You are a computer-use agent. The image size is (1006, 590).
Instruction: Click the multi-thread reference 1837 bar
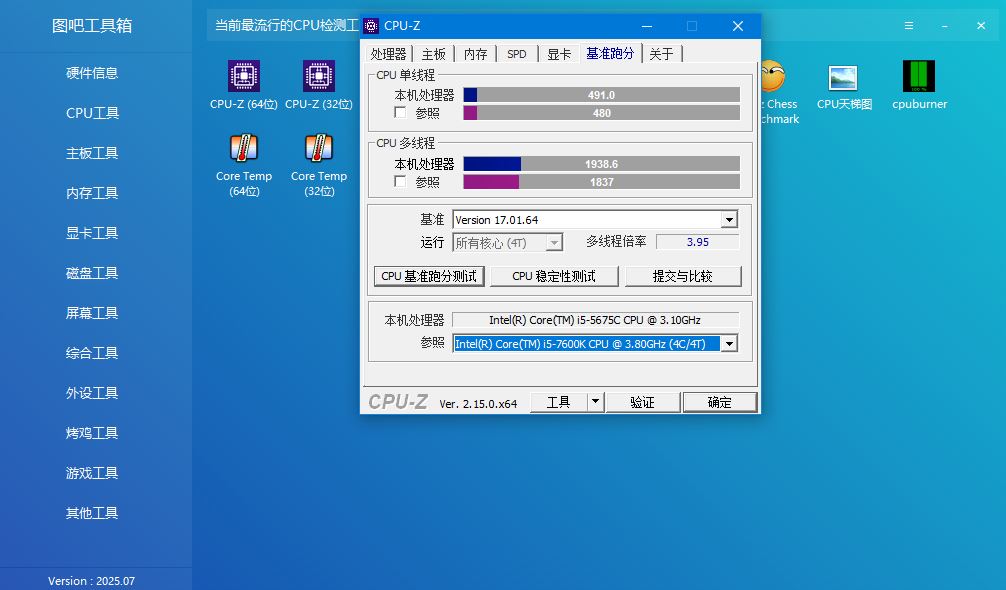601,182
